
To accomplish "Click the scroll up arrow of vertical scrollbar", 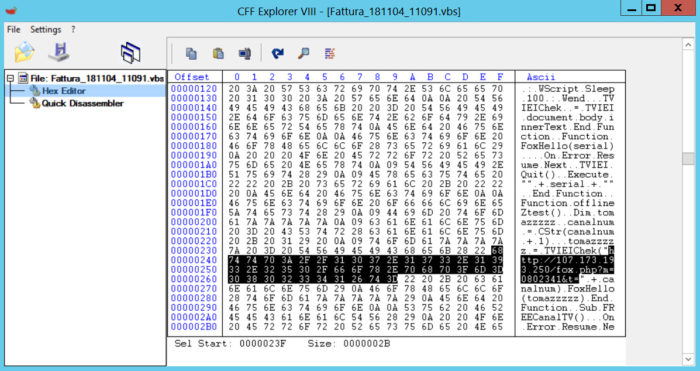I will [x=688, y=44].
